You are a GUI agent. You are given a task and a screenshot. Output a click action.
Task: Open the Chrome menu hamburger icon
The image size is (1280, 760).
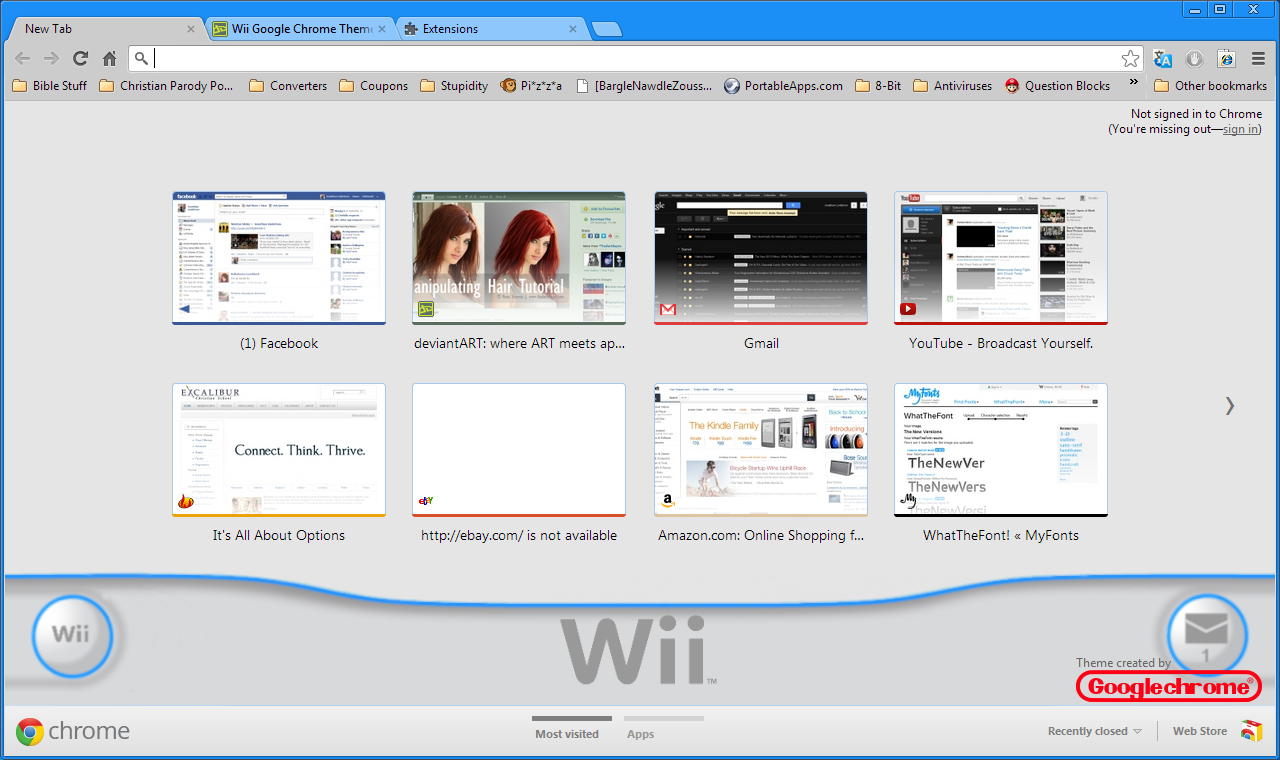1258,59
